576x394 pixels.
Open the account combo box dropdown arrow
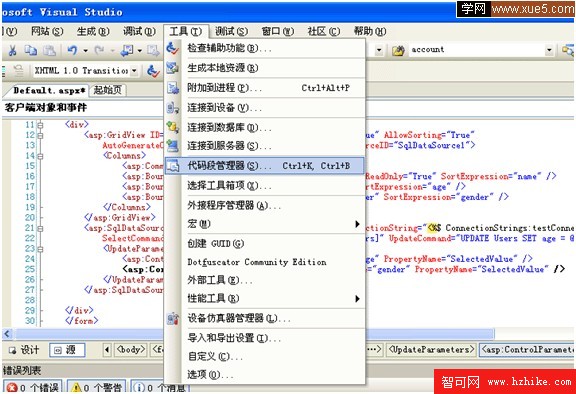point(549,50)
